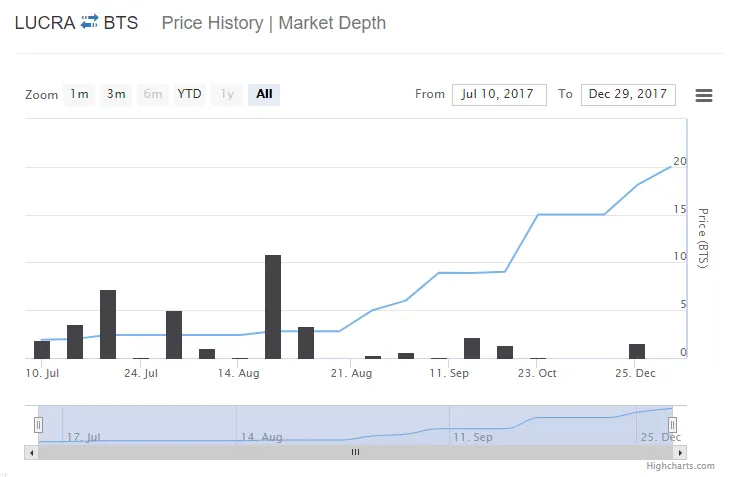The width and height of the screenshot is (741, 477).
Task: Choose the YTD zoom range
Action: coord(190,95)
